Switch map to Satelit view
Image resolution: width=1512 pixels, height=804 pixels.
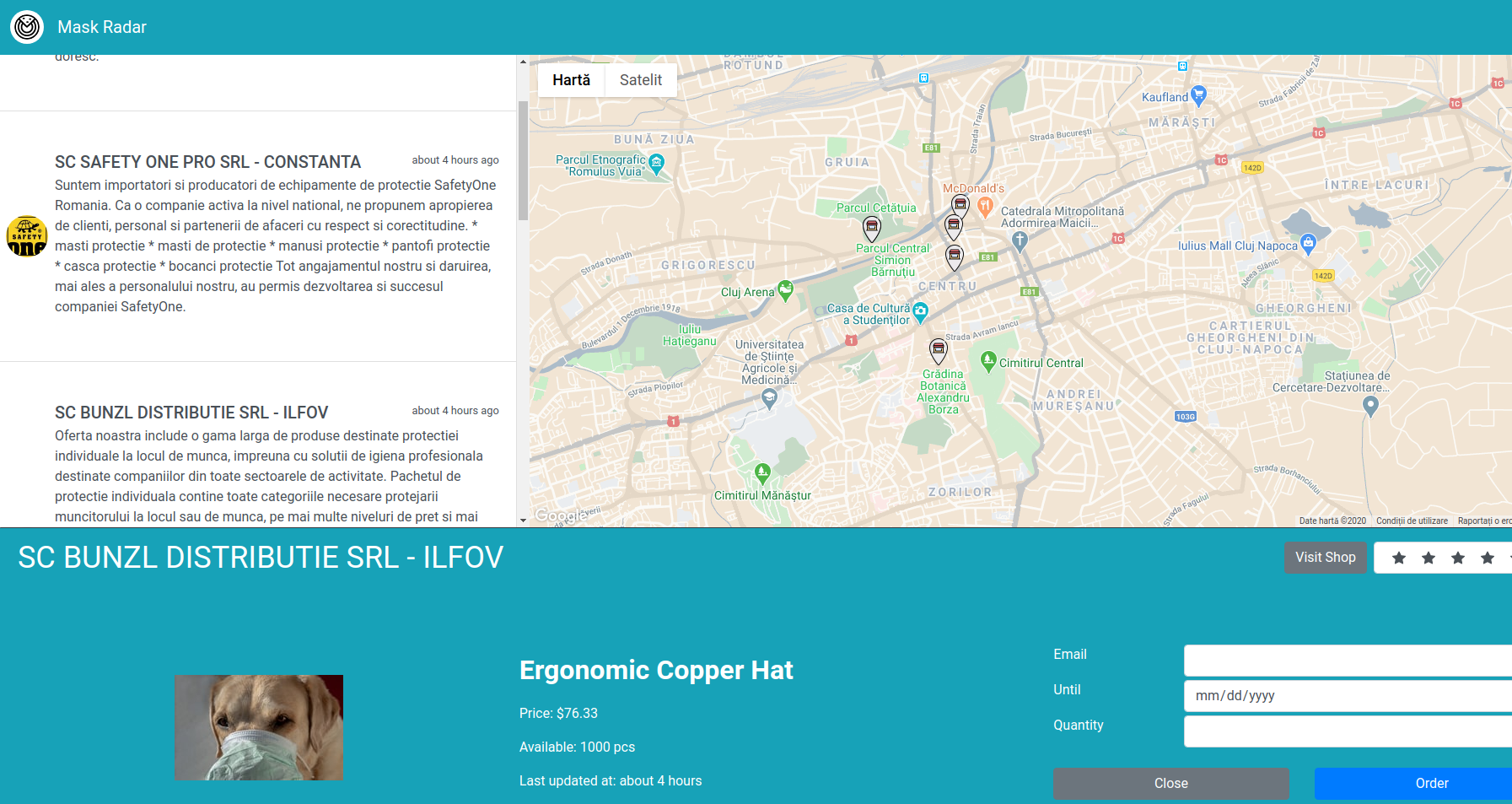641,80
